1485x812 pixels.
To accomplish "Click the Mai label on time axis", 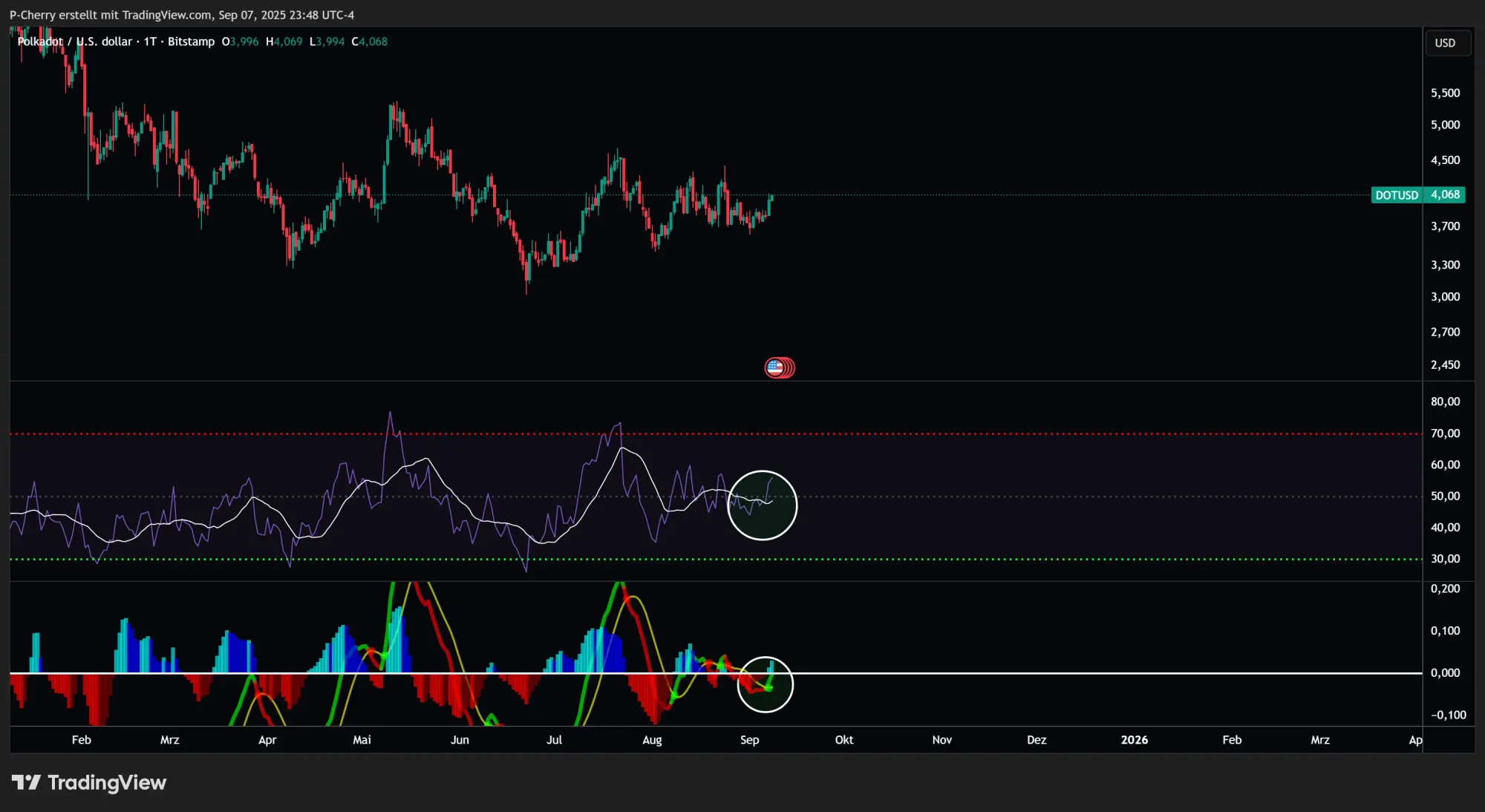I will 362,740.
